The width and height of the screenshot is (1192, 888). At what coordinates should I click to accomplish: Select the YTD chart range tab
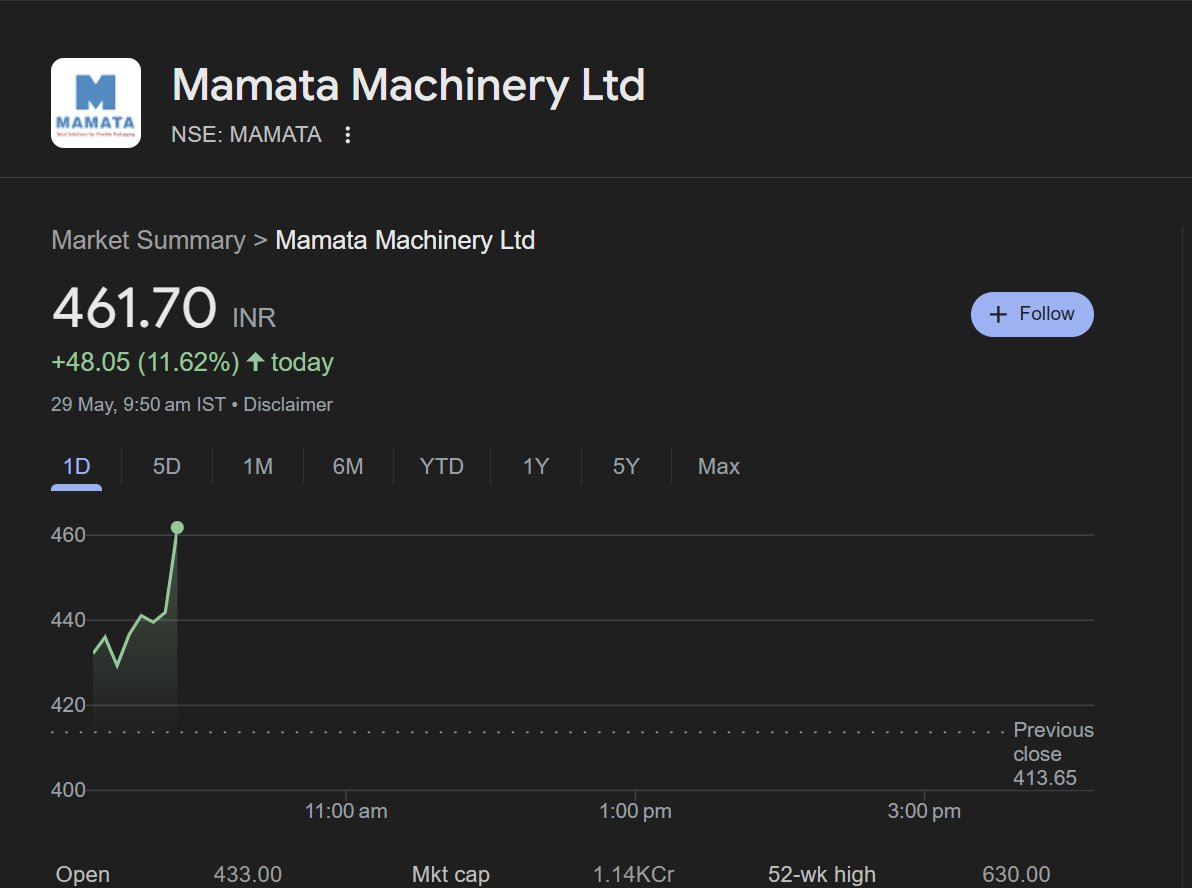point(442,466)
